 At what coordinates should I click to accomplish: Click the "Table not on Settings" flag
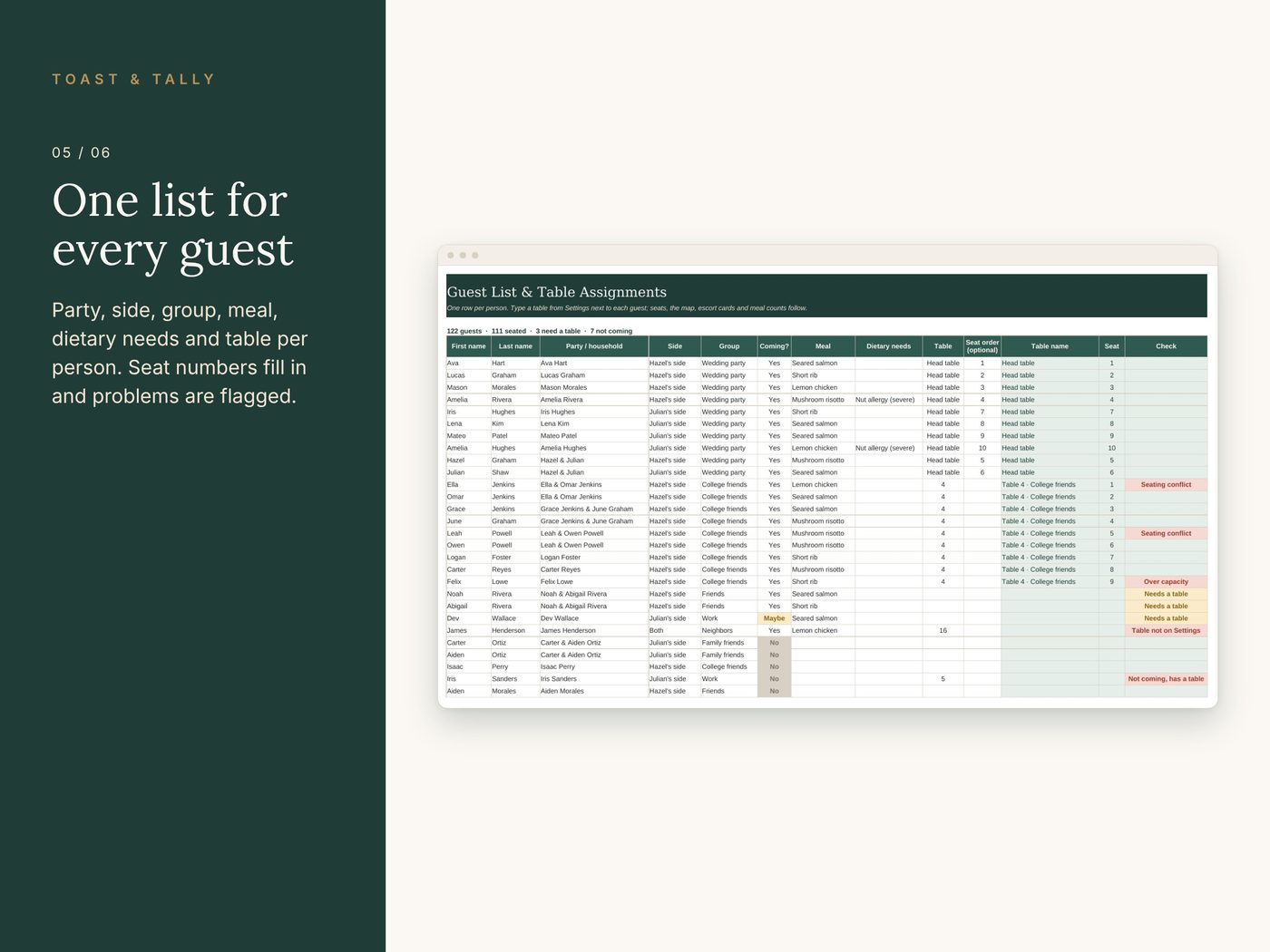tap(1166, 630)
